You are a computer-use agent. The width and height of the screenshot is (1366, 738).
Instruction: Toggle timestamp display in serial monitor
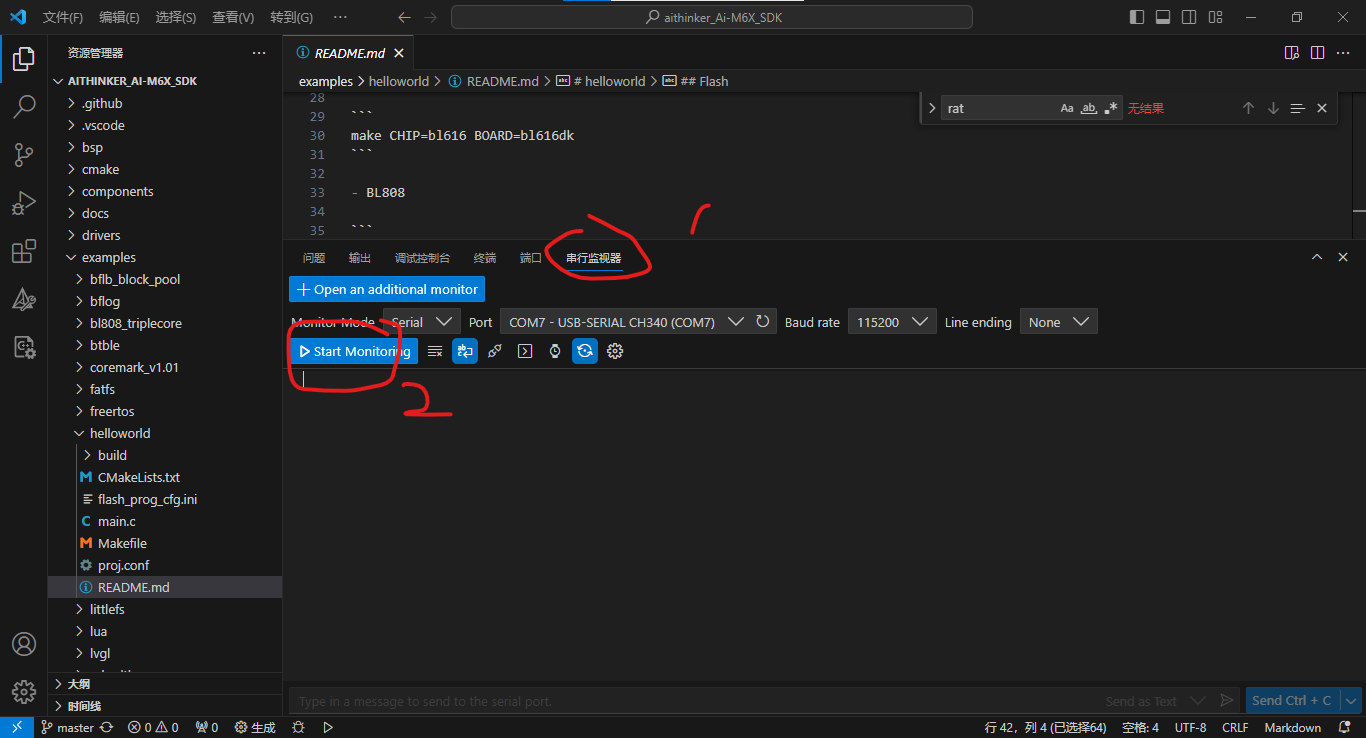pos(555,351)
